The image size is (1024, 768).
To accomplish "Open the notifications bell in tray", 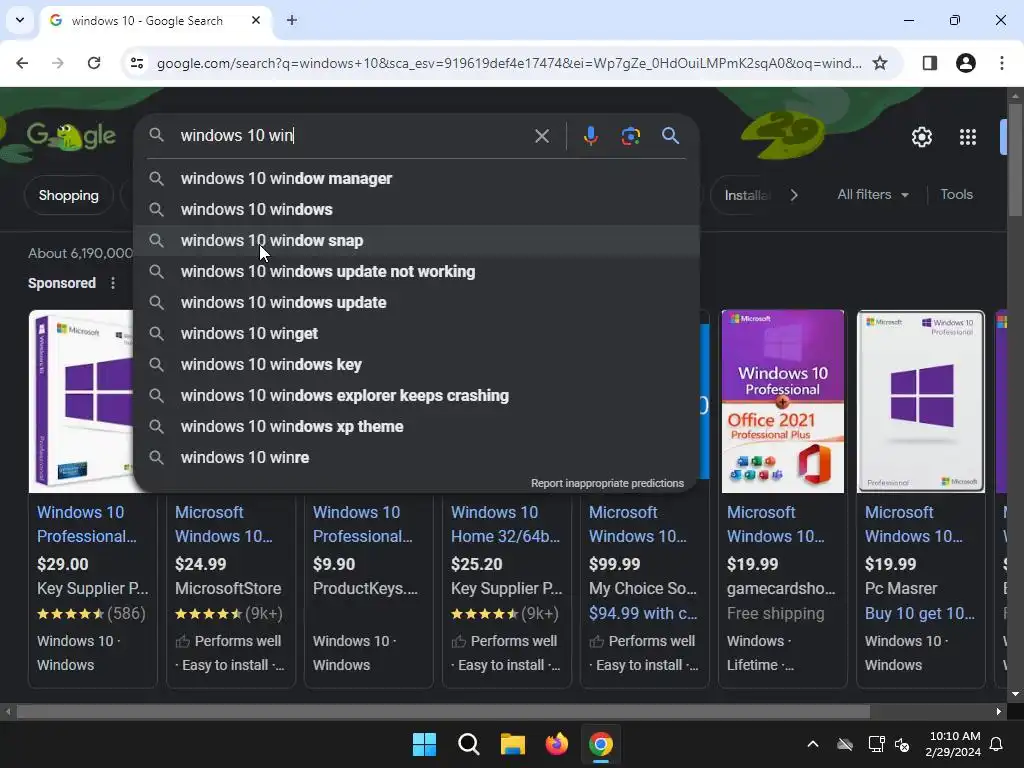I will tap(997, 744).
